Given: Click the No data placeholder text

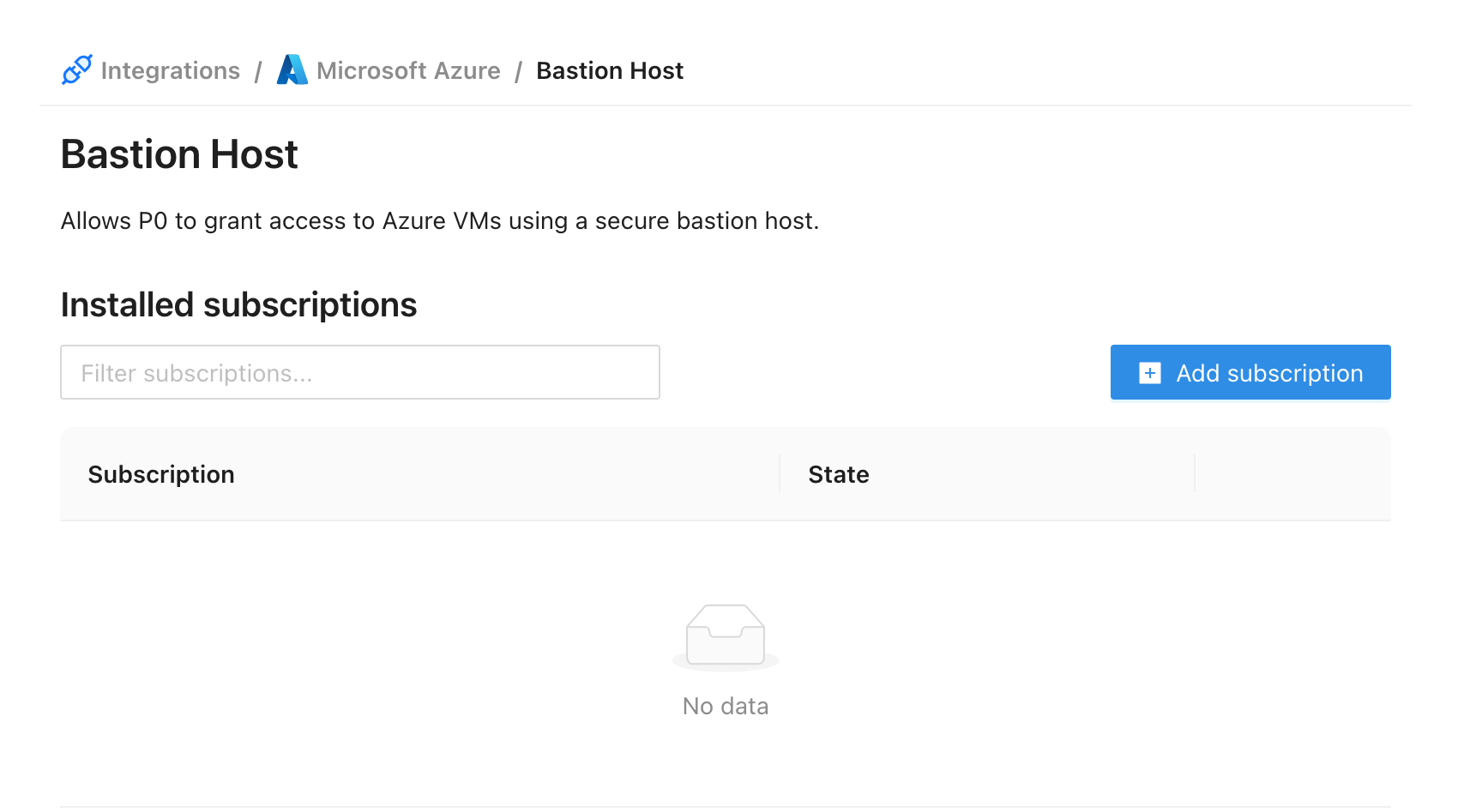Looking at the screenshot, I should coord(726,706).
